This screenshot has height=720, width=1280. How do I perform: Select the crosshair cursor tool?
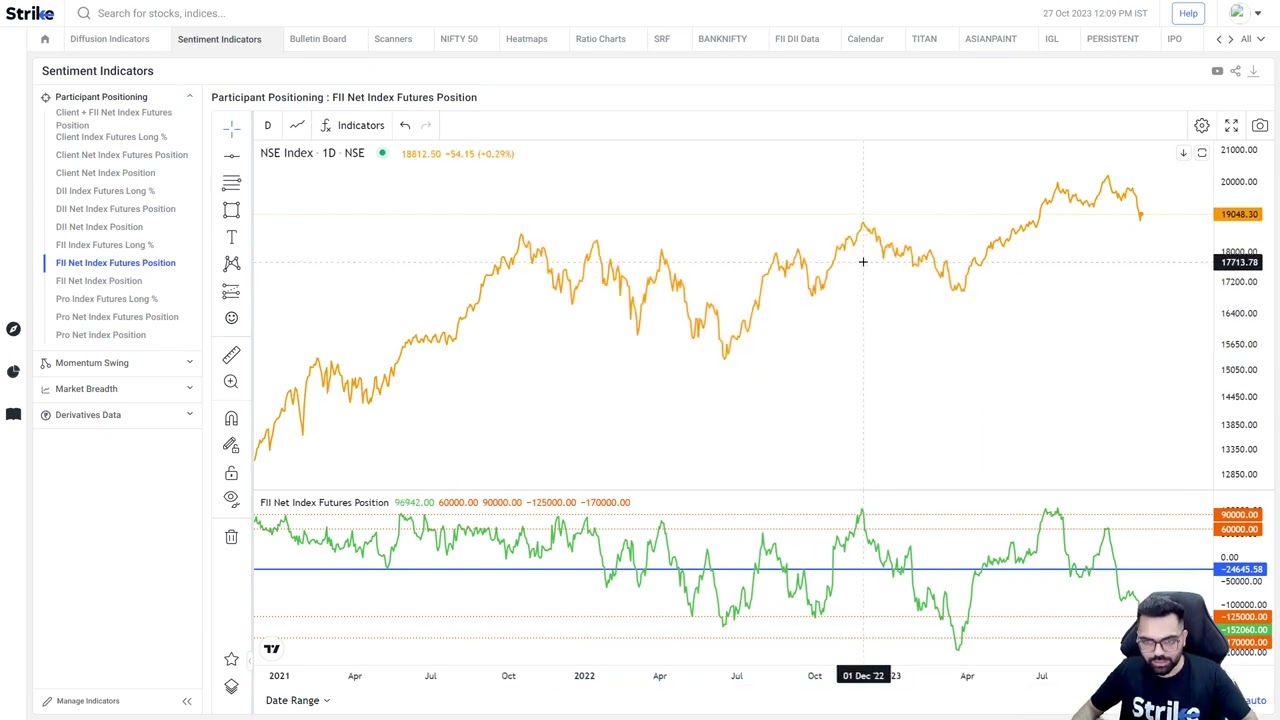(231, 129)
